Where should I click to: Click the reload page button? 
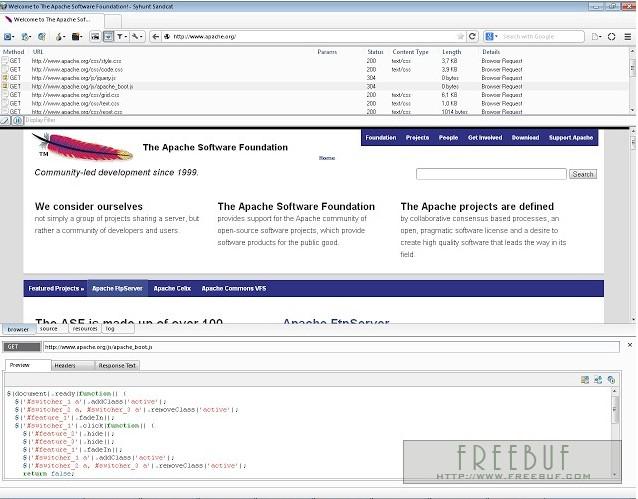point(472,37)
